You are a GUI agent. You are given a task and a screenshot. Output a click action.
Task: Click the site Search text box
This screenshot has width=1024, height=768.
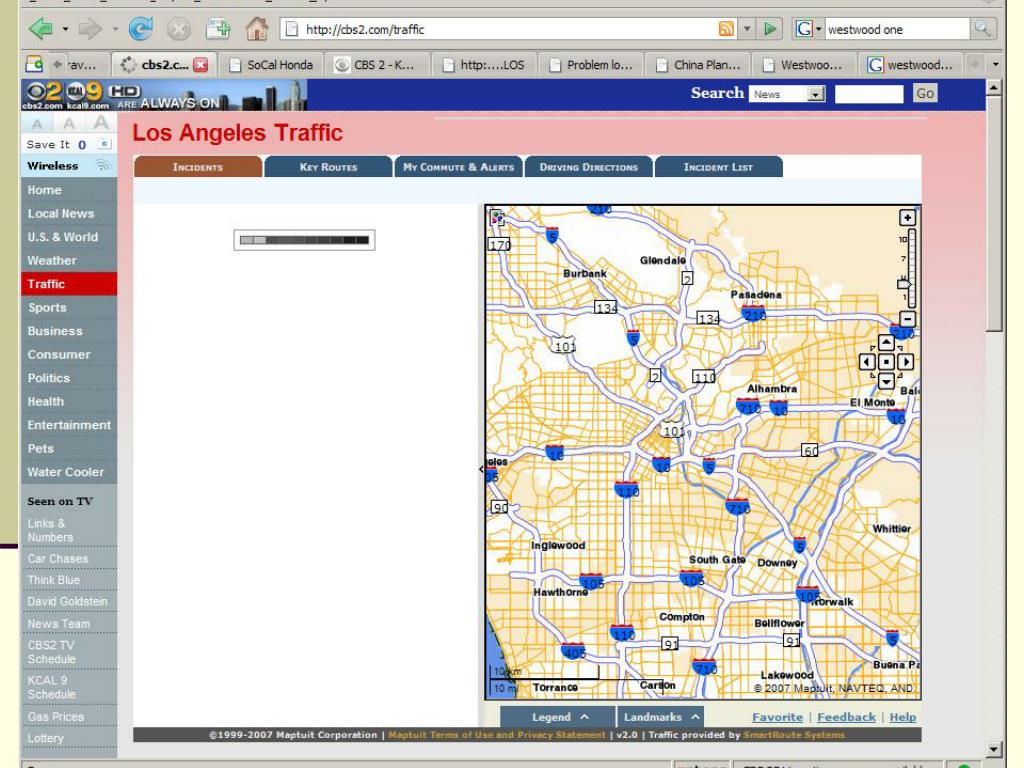tap(869, 94)
